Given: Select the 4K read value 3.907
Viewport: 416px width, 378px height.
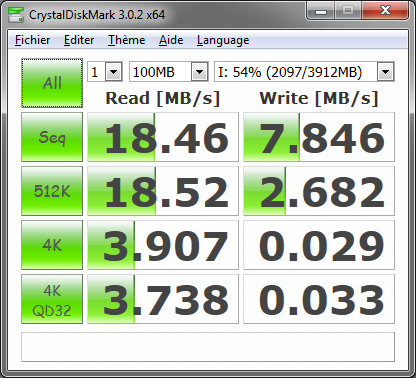Looking at the screenshot, I should [x=163, y=245].
